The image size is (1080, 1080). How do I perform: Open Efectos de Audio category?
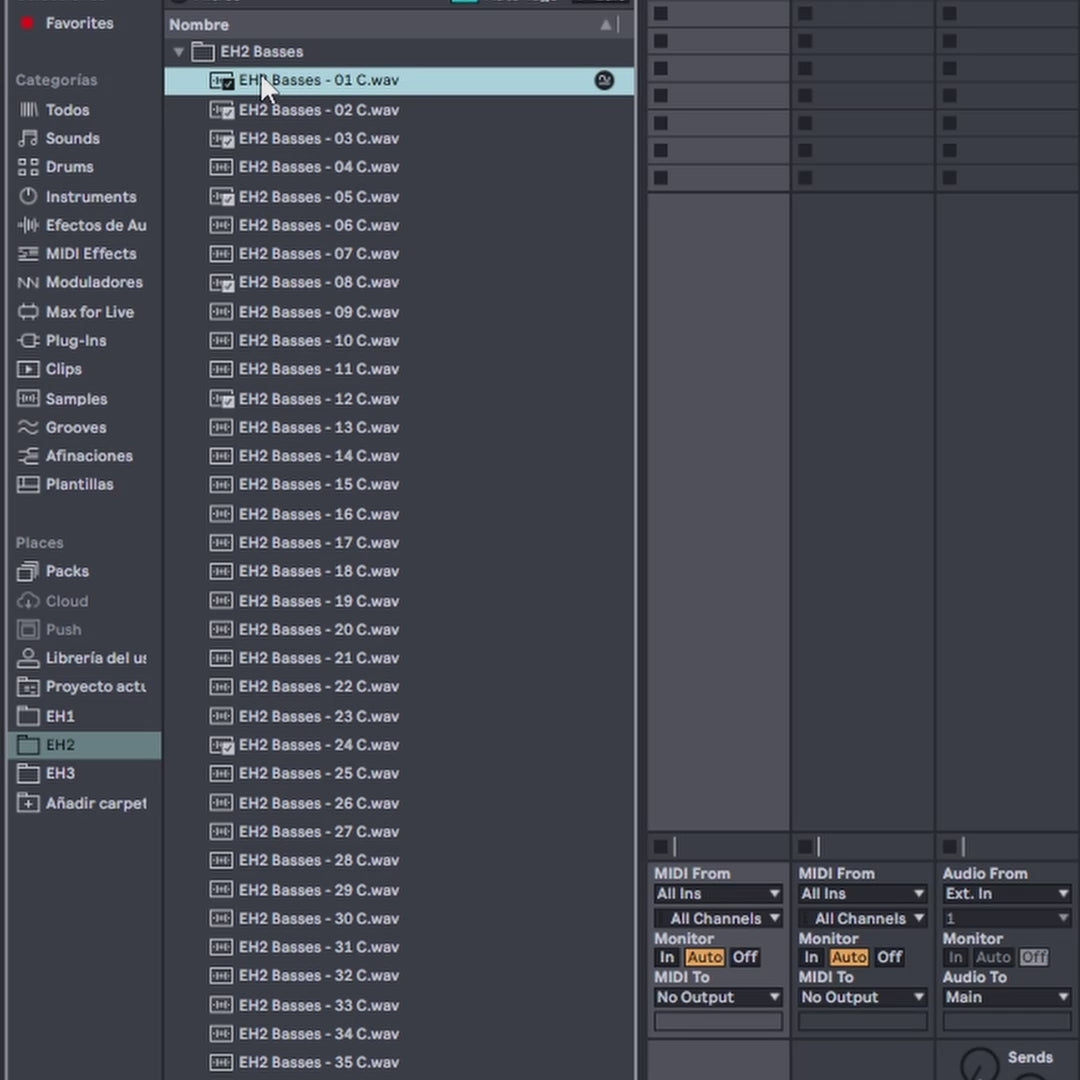(x=82, y=225)
